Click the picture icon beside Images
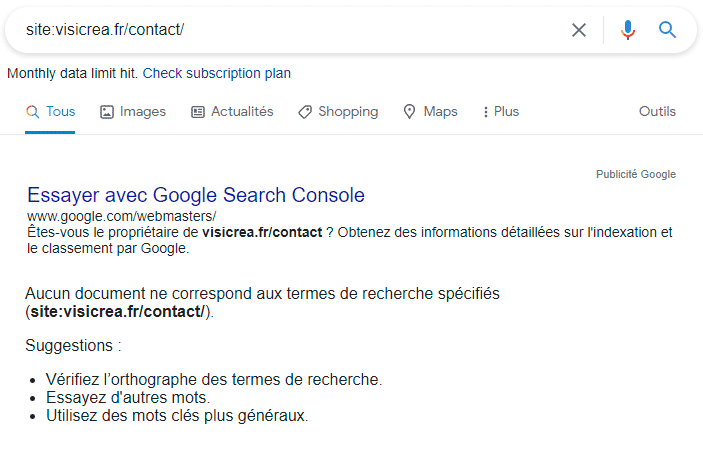Viewport: 703px width, 472px height. tap(107, 112)
